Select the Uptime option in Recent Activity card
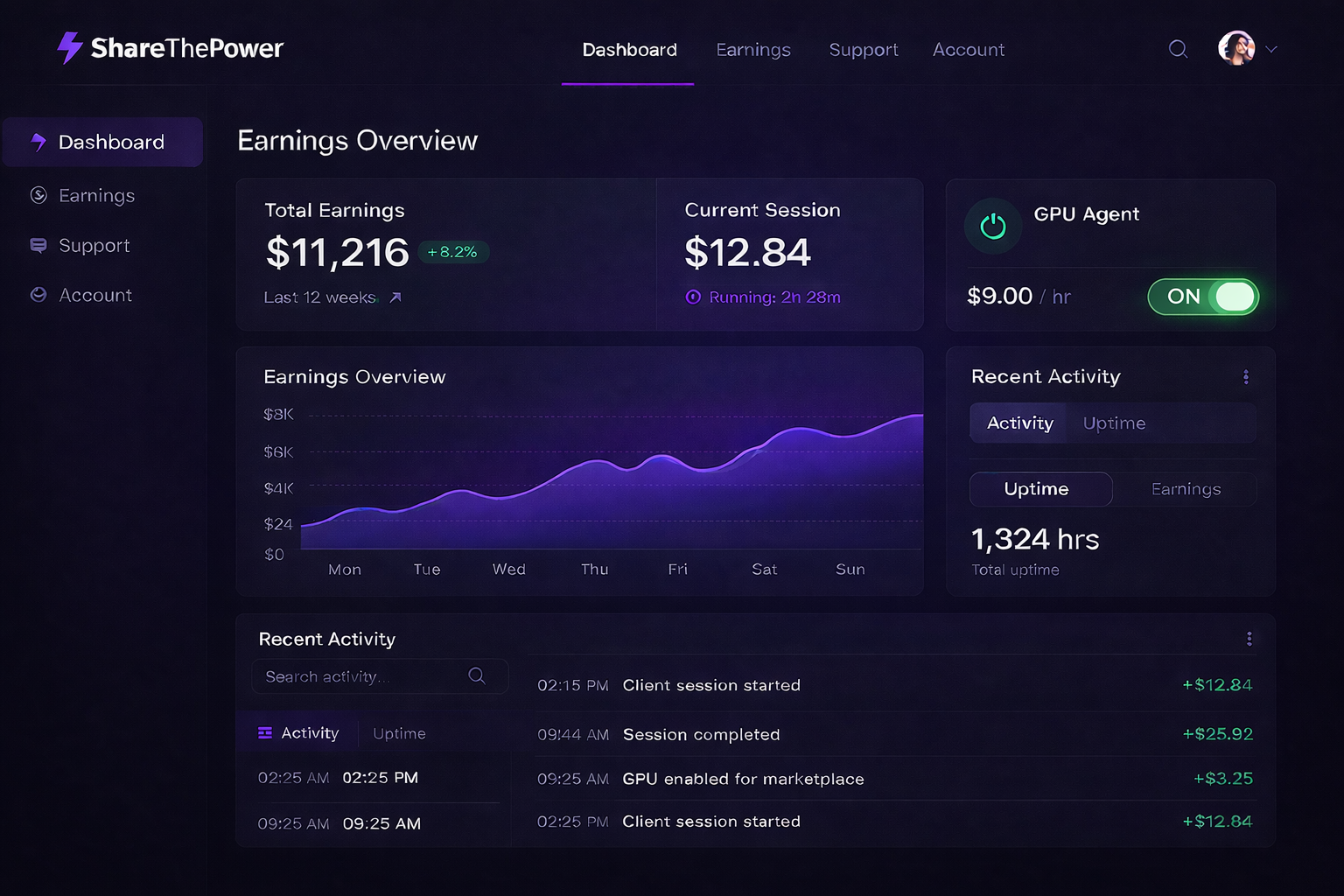Image resolution: width=1344 pixels, height=896 pixels. [1039, 489]
